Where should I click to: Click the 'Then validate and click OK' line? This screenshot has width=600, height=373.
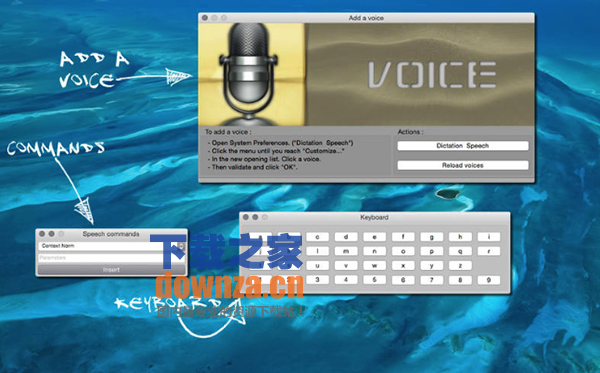pyautogui.click(x=253, y=167)
